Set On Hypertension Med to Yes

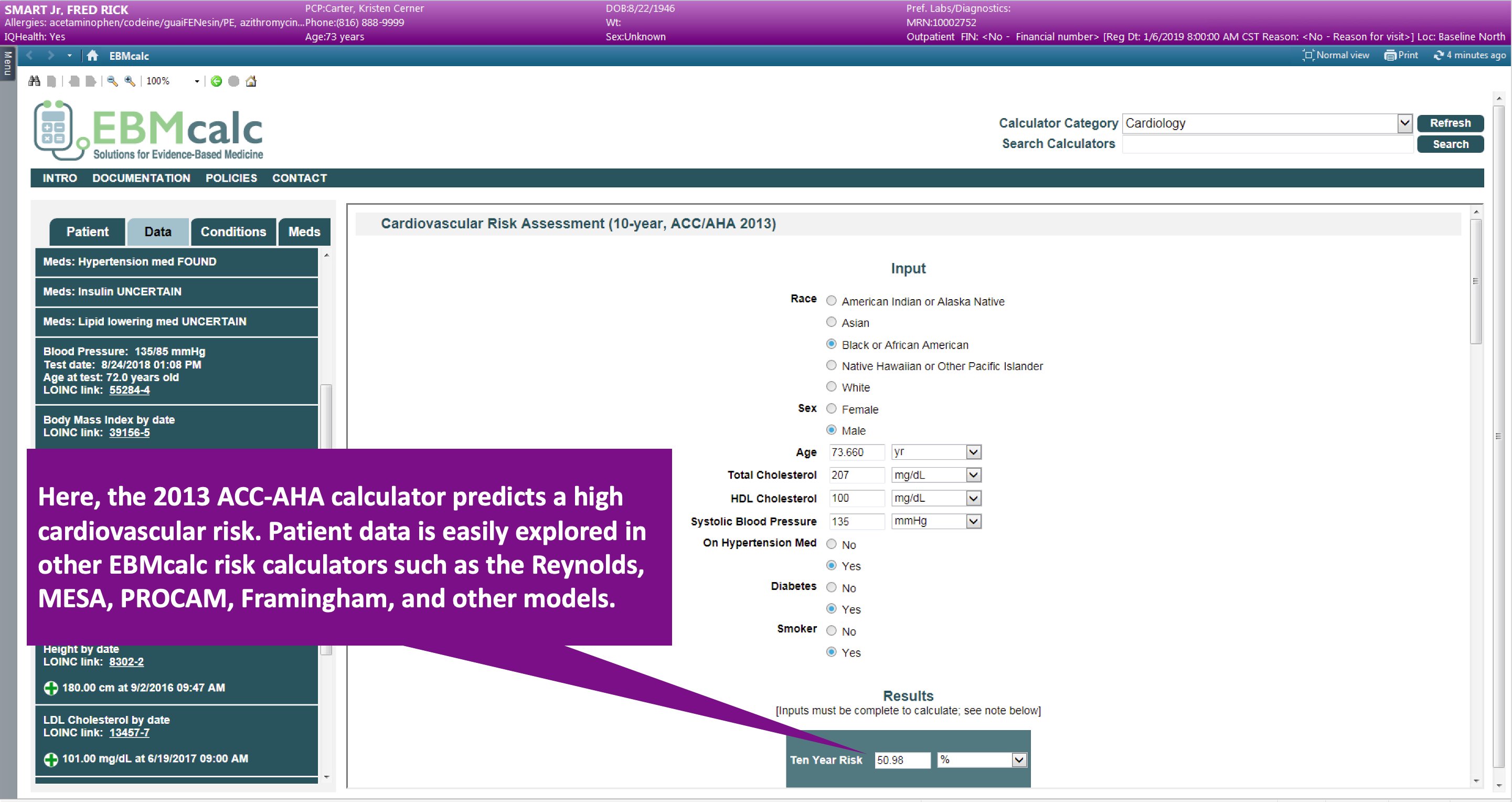click(831, 565)
